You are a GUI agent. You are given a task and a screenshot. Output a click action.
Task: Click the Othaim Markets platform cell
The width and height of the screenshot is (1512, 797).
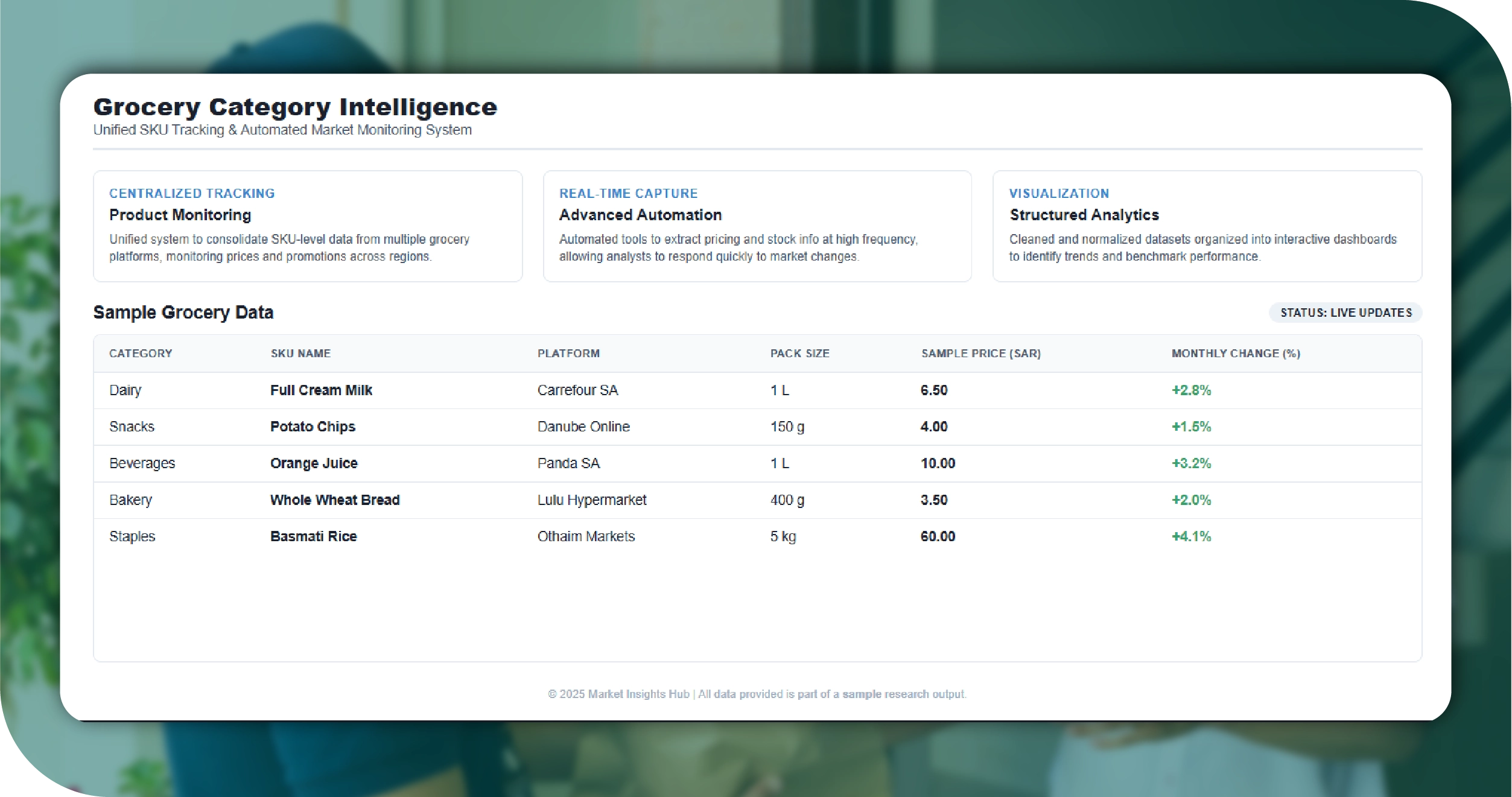(586, 536)
